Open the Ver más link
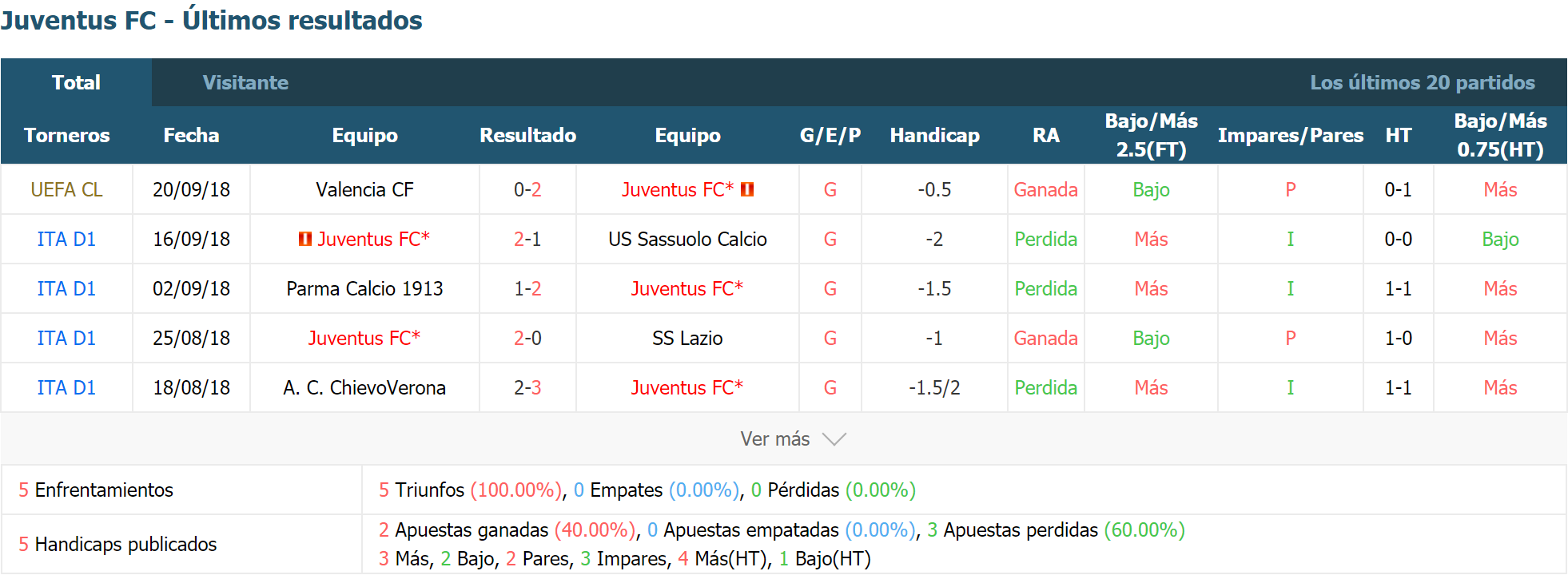 coord(774,439)
